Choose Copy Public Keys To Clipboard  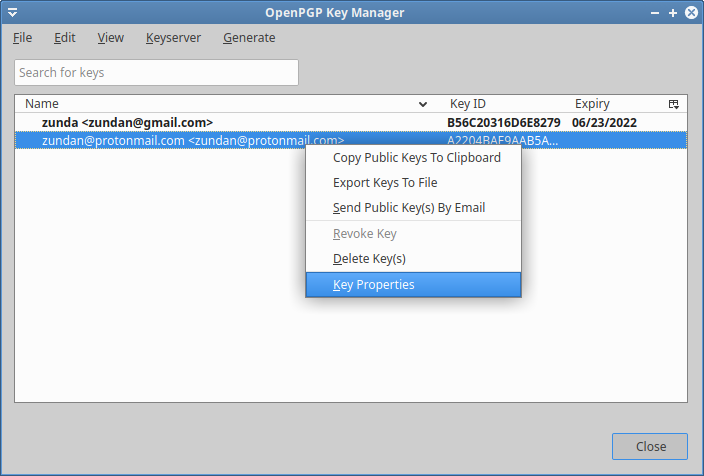pos(414,158)
